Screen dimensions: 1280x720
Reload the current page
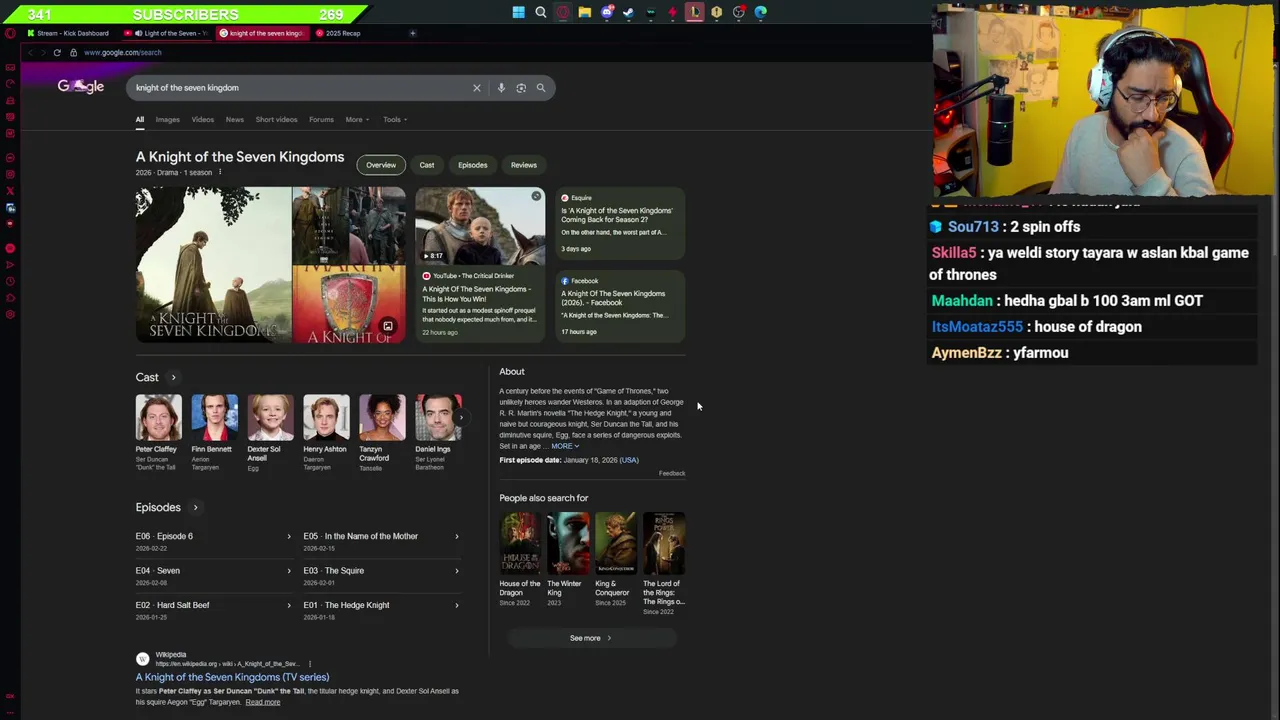57,52
